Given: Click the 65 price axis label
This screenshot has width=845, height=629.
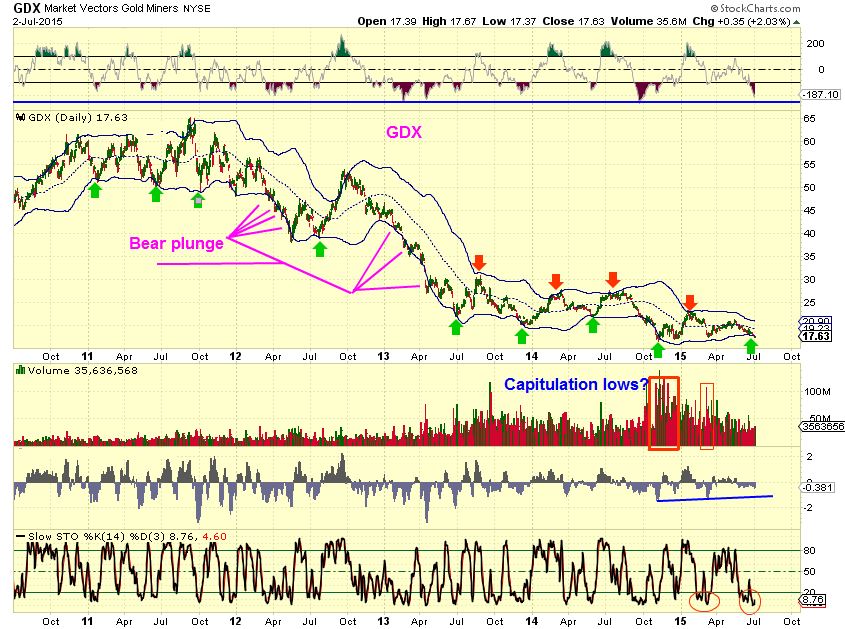Looking at the screenshot, I should click(x=809, y=119).
